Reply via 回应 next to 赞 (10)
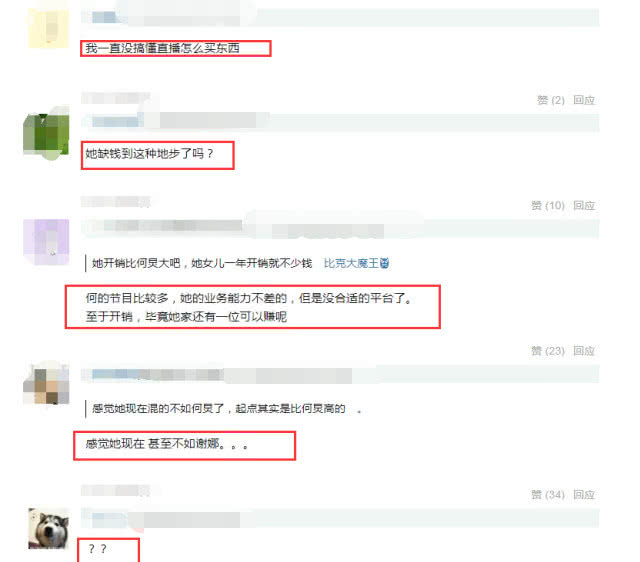The height and width of the screenshot is (562, 640). (584, 205)
